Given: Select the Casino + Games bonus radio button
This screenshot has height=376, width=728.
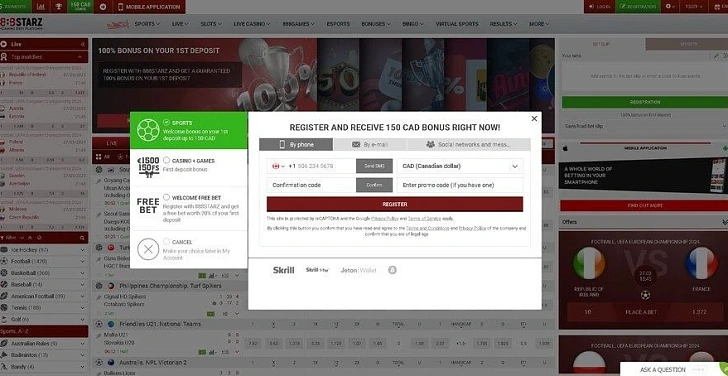Looking at the screenshot, I should pos(166,160).
